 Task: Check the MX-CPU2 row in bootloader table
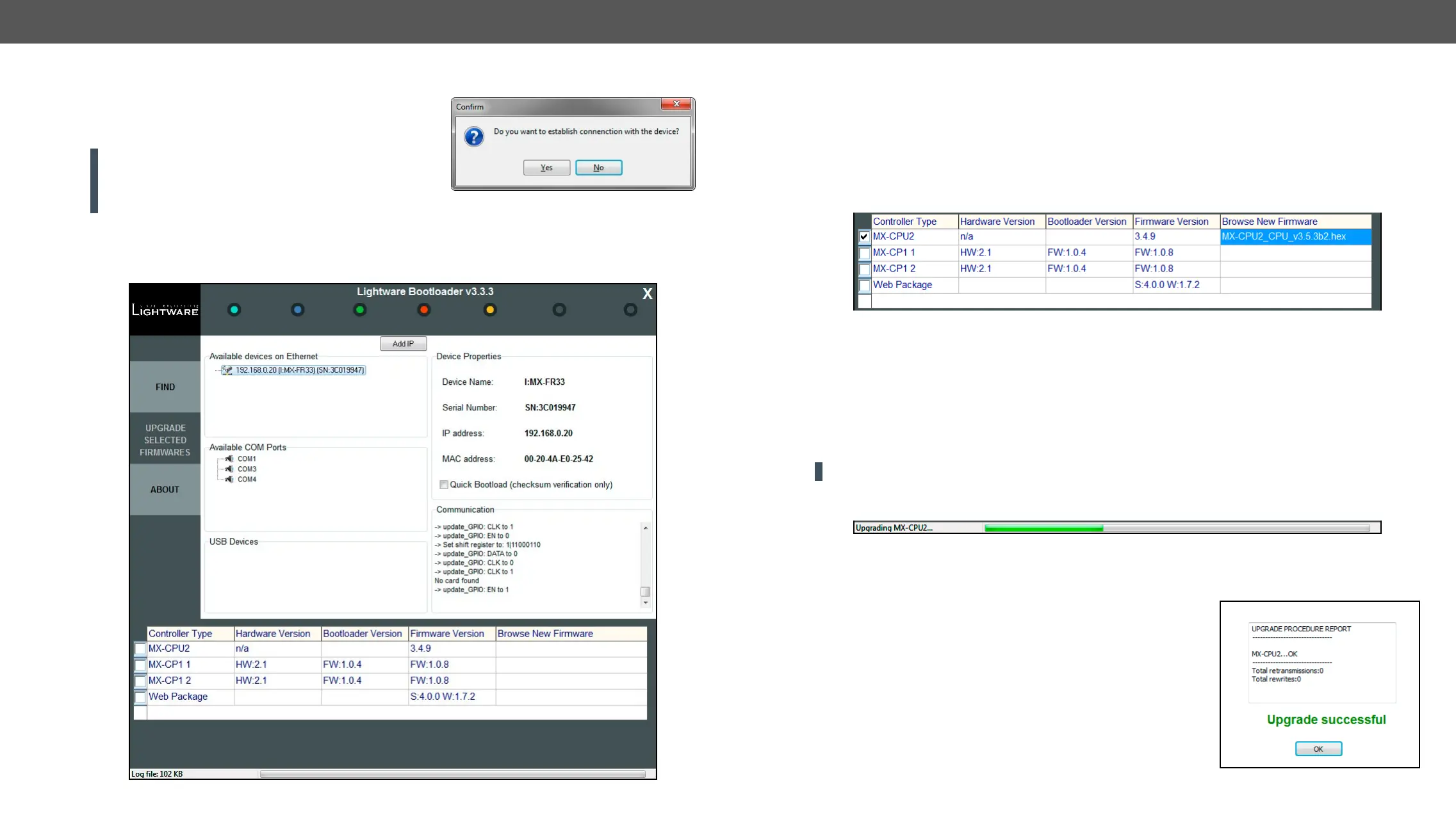[x=140, y=649]
